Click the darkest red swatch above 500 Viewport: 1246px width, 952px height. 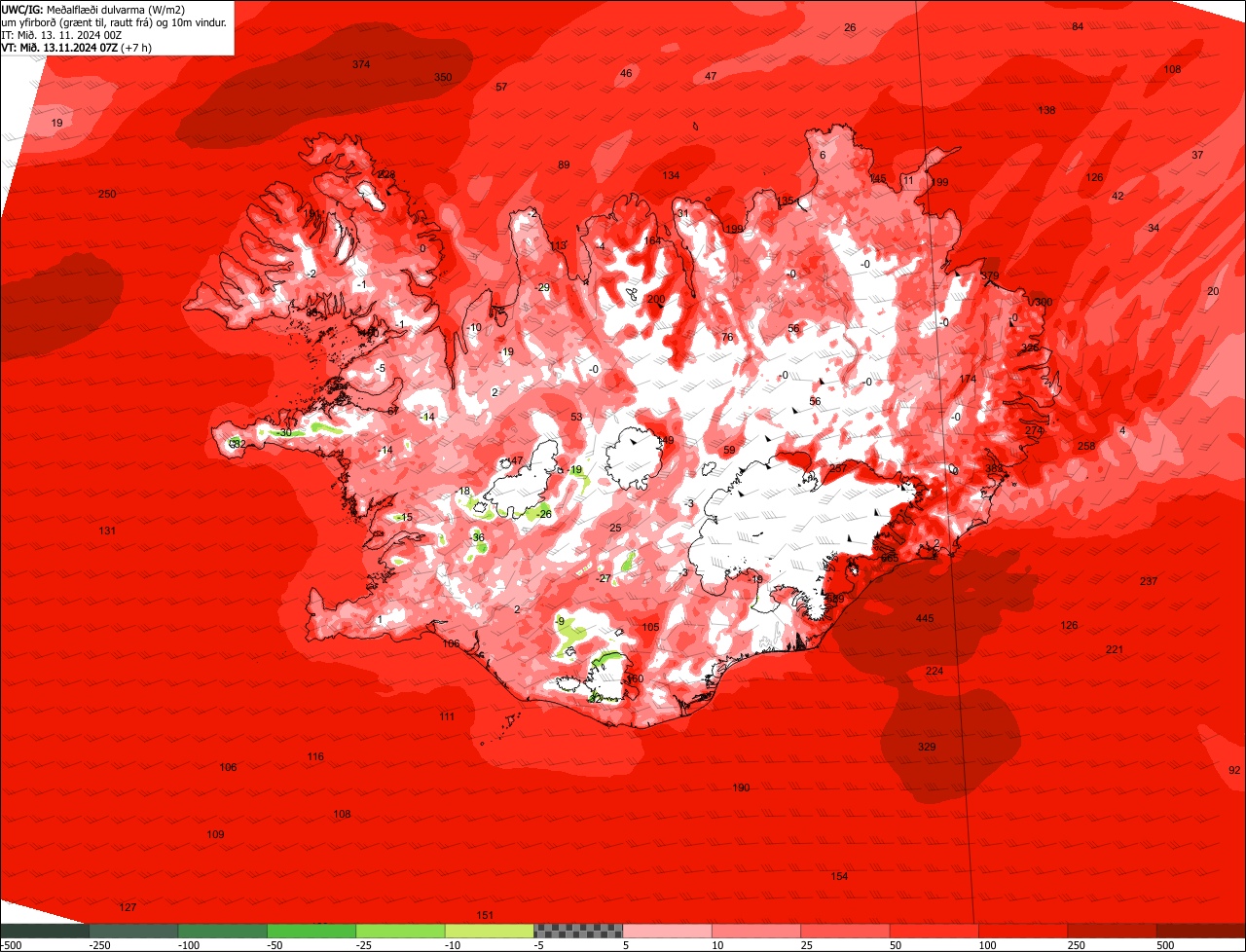click(1201, 931)
